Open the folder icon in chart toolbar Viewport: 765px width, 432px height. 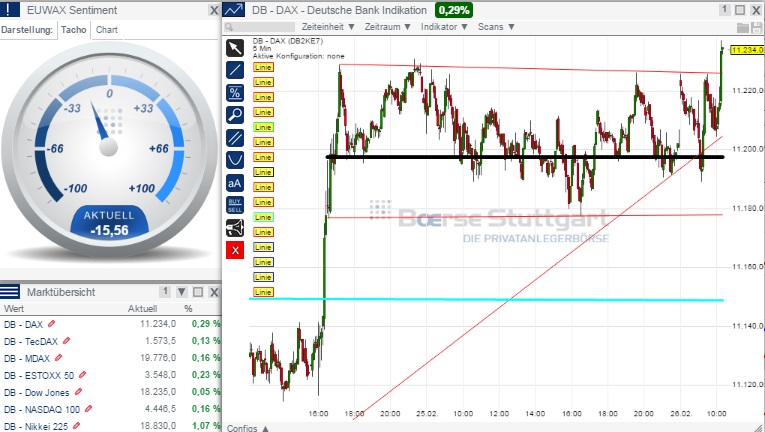click(743, 27)
